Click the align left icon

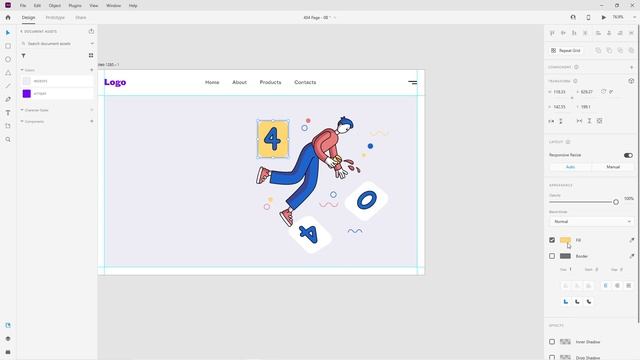click(598, 33)
